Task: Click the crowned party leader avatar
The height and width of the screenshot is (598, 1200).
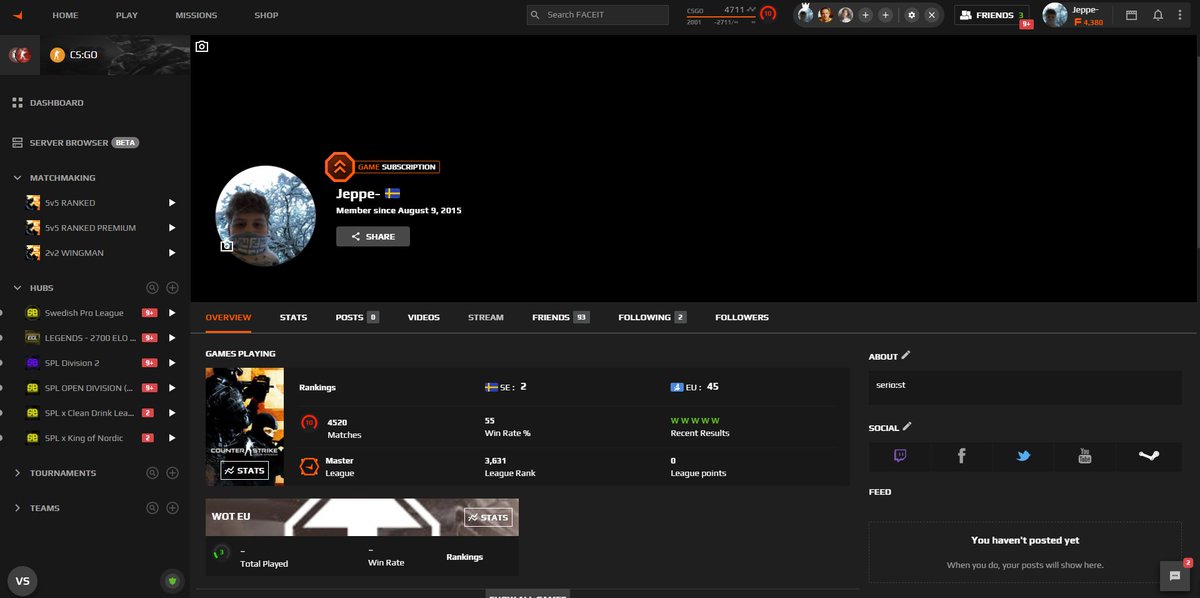Action: (x=806, y=15)
